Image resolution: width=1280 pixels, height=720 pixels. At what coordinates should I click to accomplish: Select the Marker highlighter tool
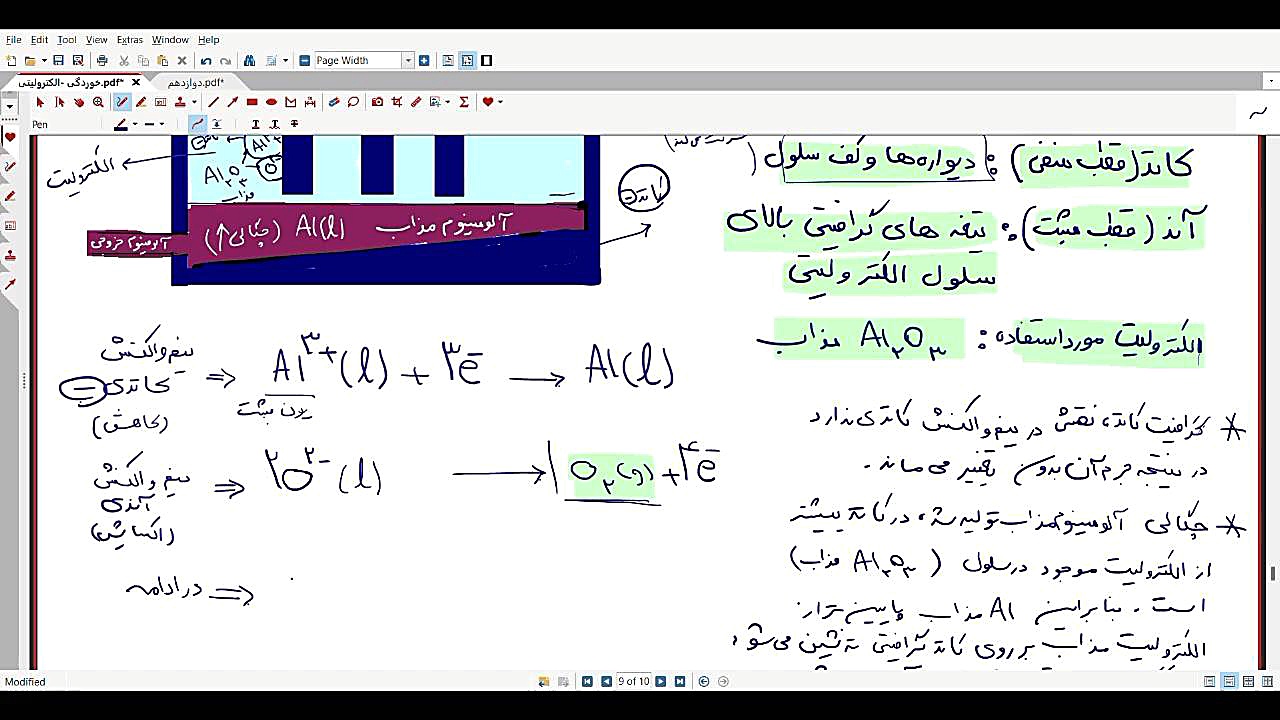(141, 102)
